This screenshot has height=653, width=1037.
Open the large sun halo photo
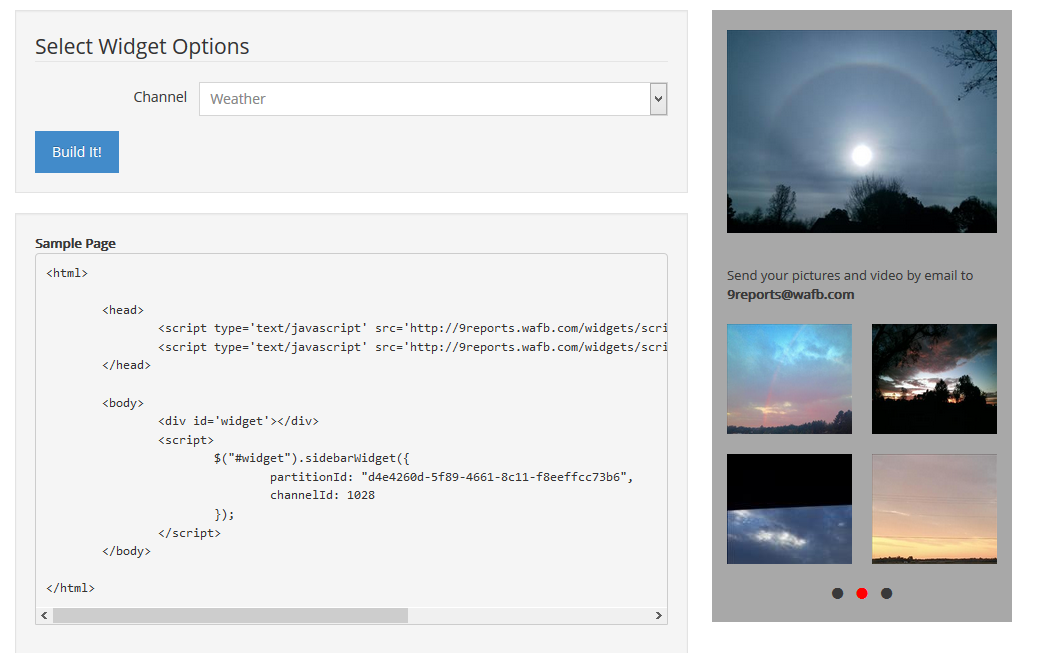pos(862,131)
